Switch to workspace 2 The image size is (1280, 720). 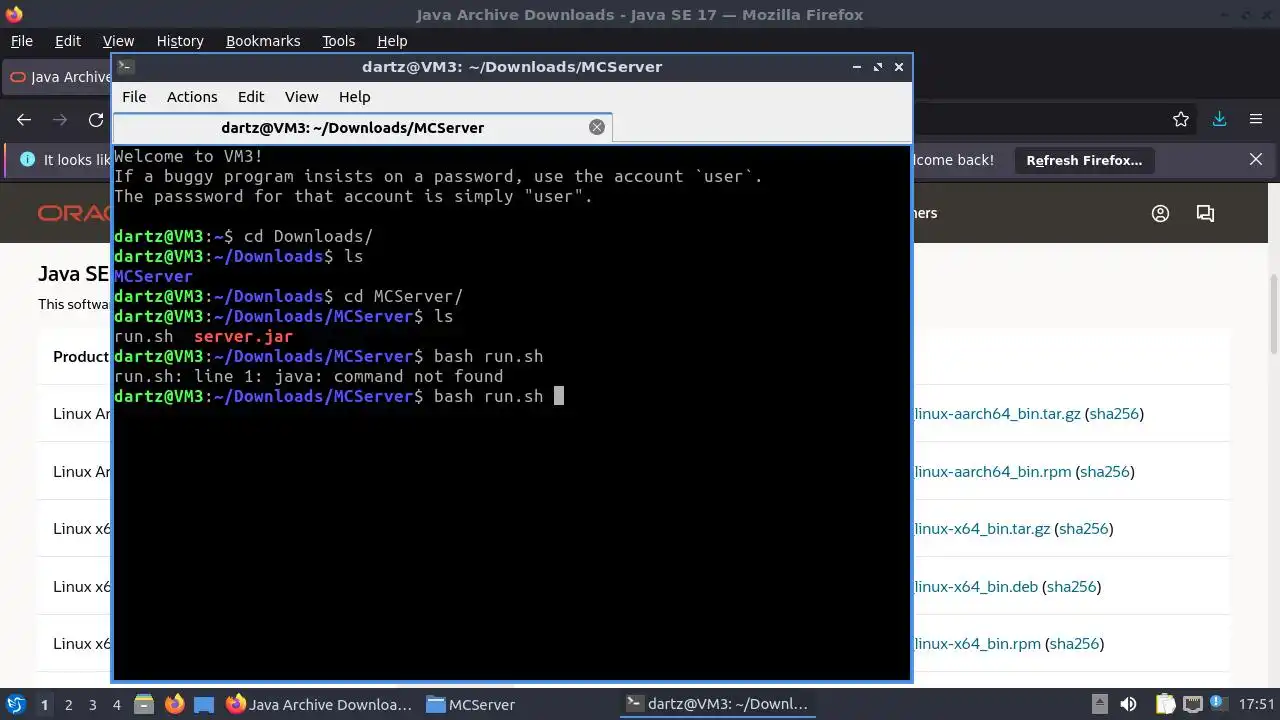click(x=68, y=705)
